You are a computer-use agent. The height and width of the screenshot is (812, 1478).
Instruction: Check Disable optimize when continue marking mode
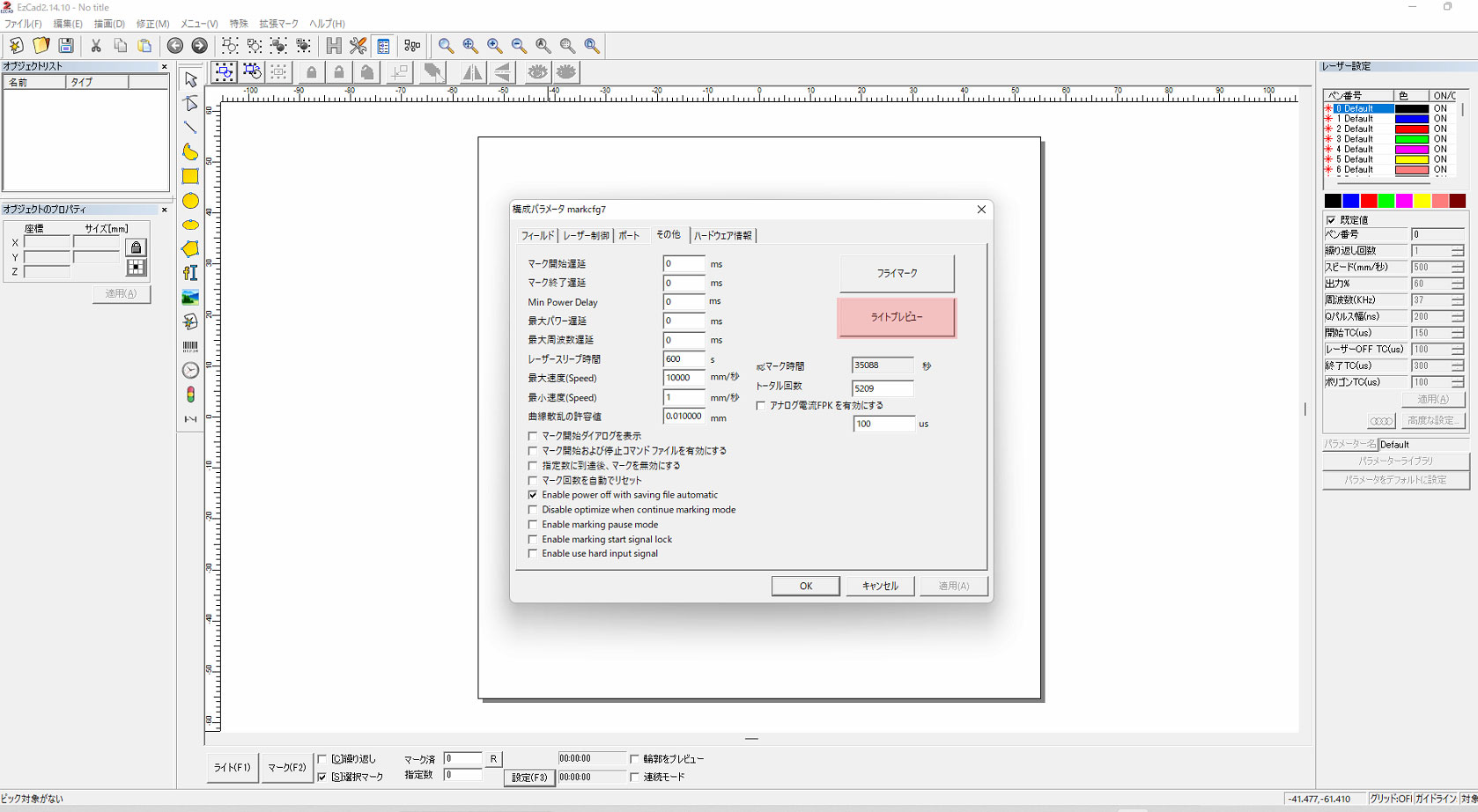tap(533, 510)
